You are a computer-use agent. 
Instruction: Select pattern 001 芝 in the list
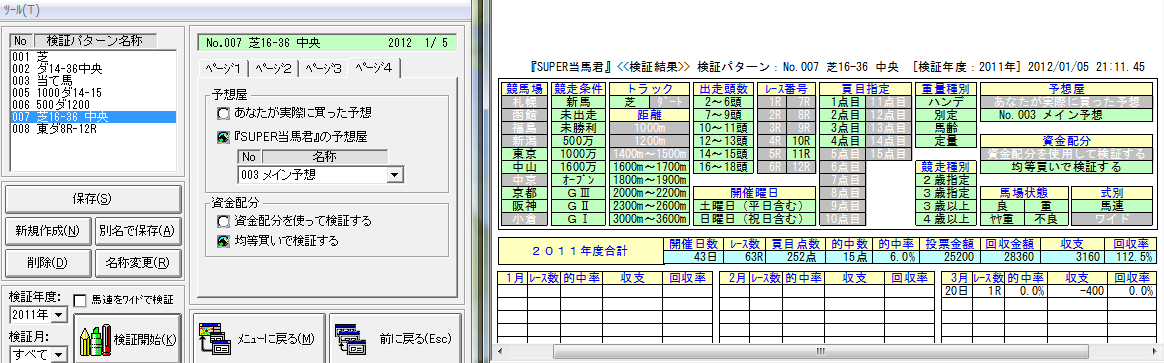(x=93, y=56)
